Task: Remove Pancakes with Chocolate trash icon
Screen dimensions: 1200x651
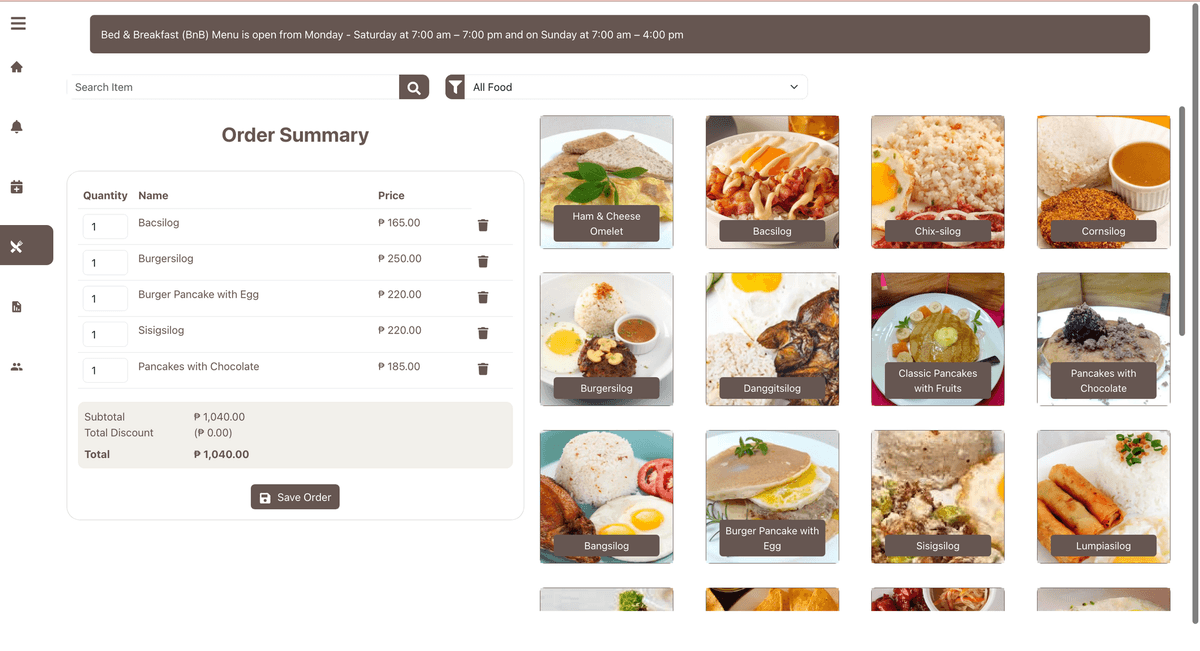Action: pyautogui.click(x=483, y=369)
